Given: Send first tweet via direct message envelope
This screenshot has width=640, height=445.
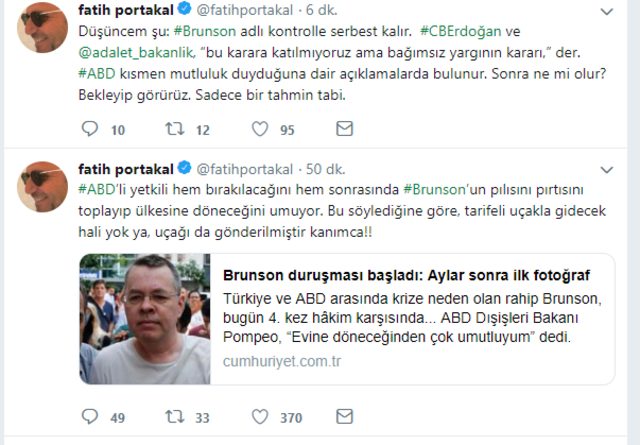Looking at the screenshot, I should (344, 129).
